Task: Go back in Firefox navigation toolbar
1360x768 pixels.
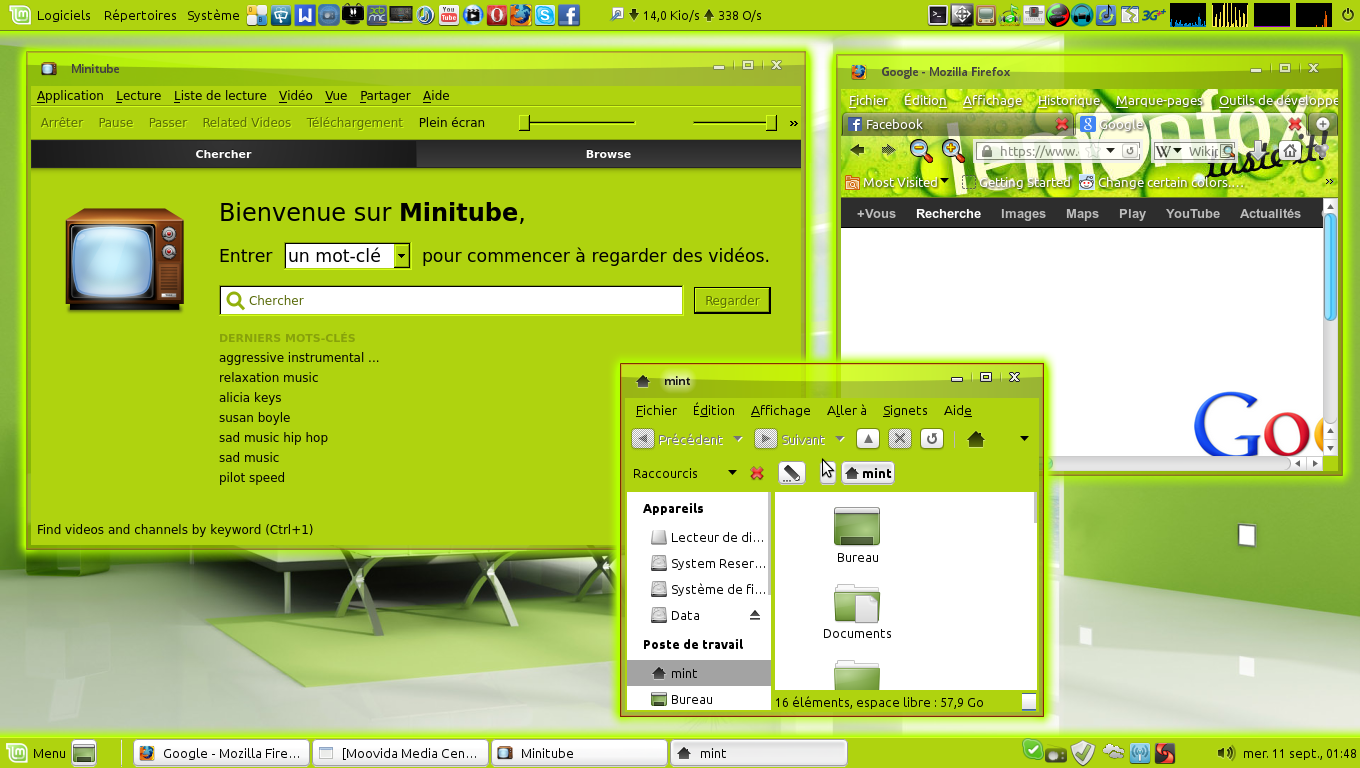Action: pyautogui.click(x=857, y=151)
